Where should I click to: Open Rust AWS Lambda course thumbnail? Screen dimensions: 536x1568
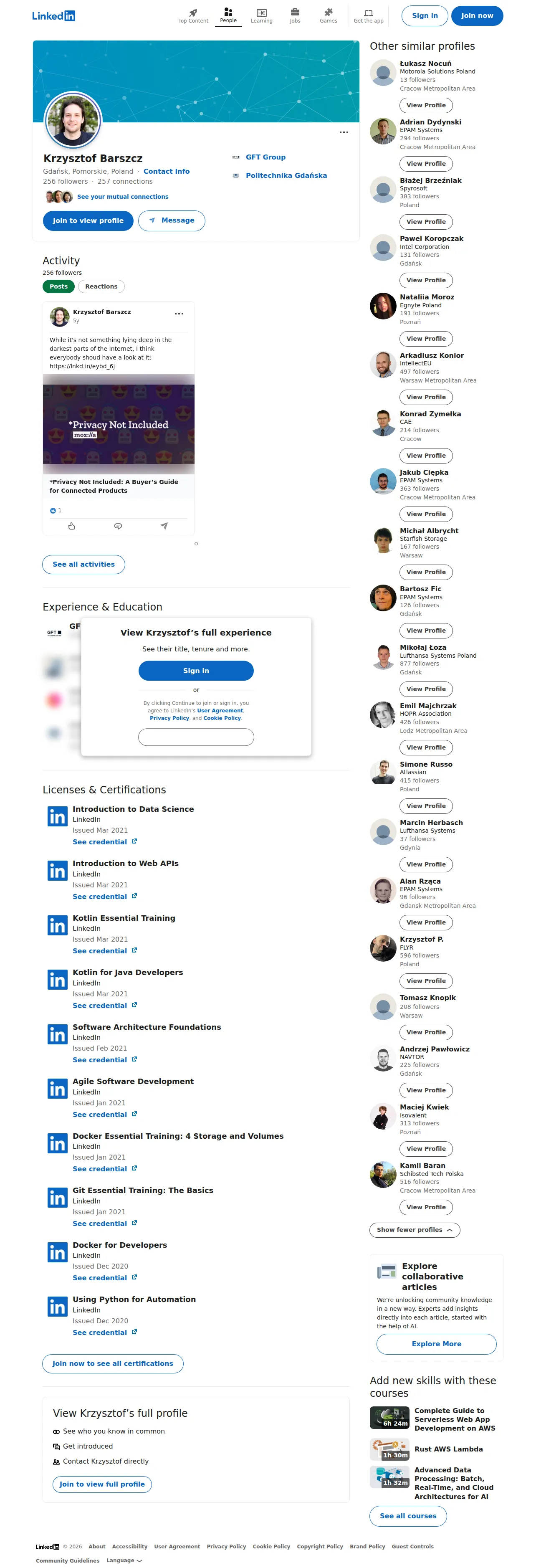click(389, 1449)
